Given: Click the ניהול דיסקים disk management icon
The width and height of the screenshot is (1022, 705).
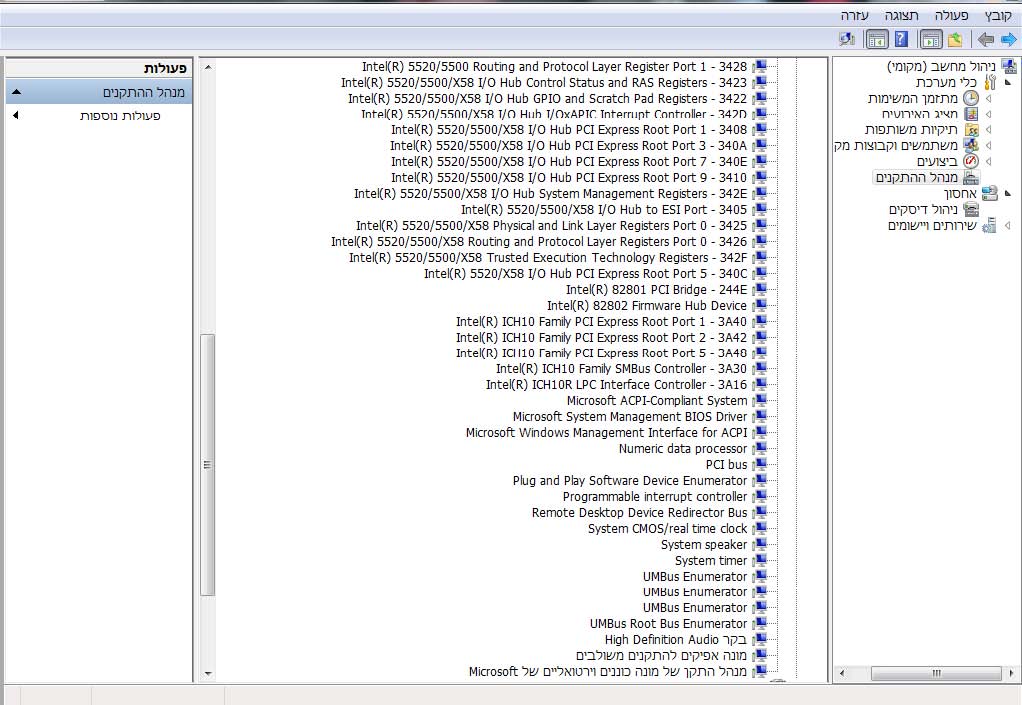Looking at the screenshot, I should pyautogui.click(x=971, y=209).
